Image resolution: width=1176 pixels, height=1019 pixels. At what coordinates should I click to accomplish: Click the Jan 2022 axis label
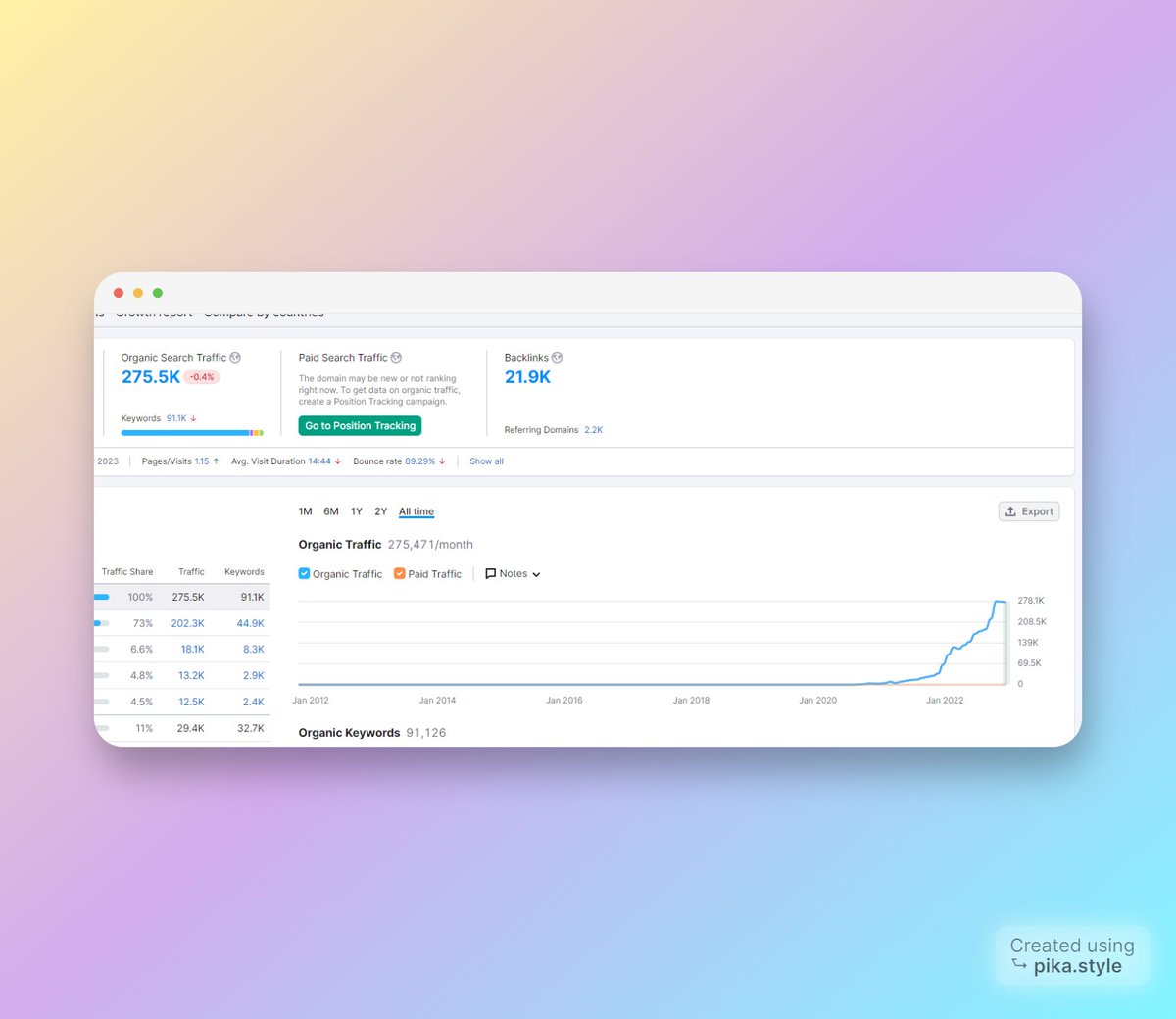pos(945,701)
